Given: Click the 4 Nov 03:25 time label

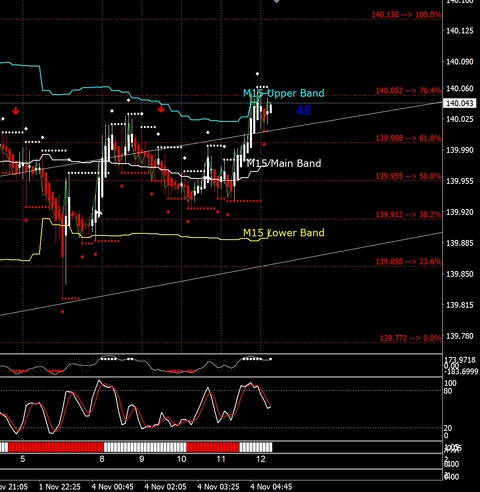Looking at the screenshot, I should (218, 487).
